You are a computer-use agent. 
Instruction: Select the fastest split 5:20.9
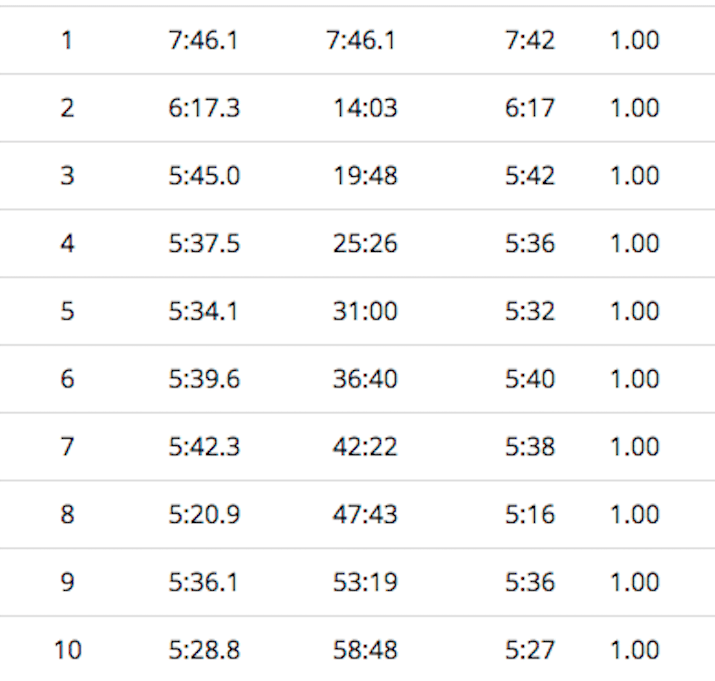204,515
